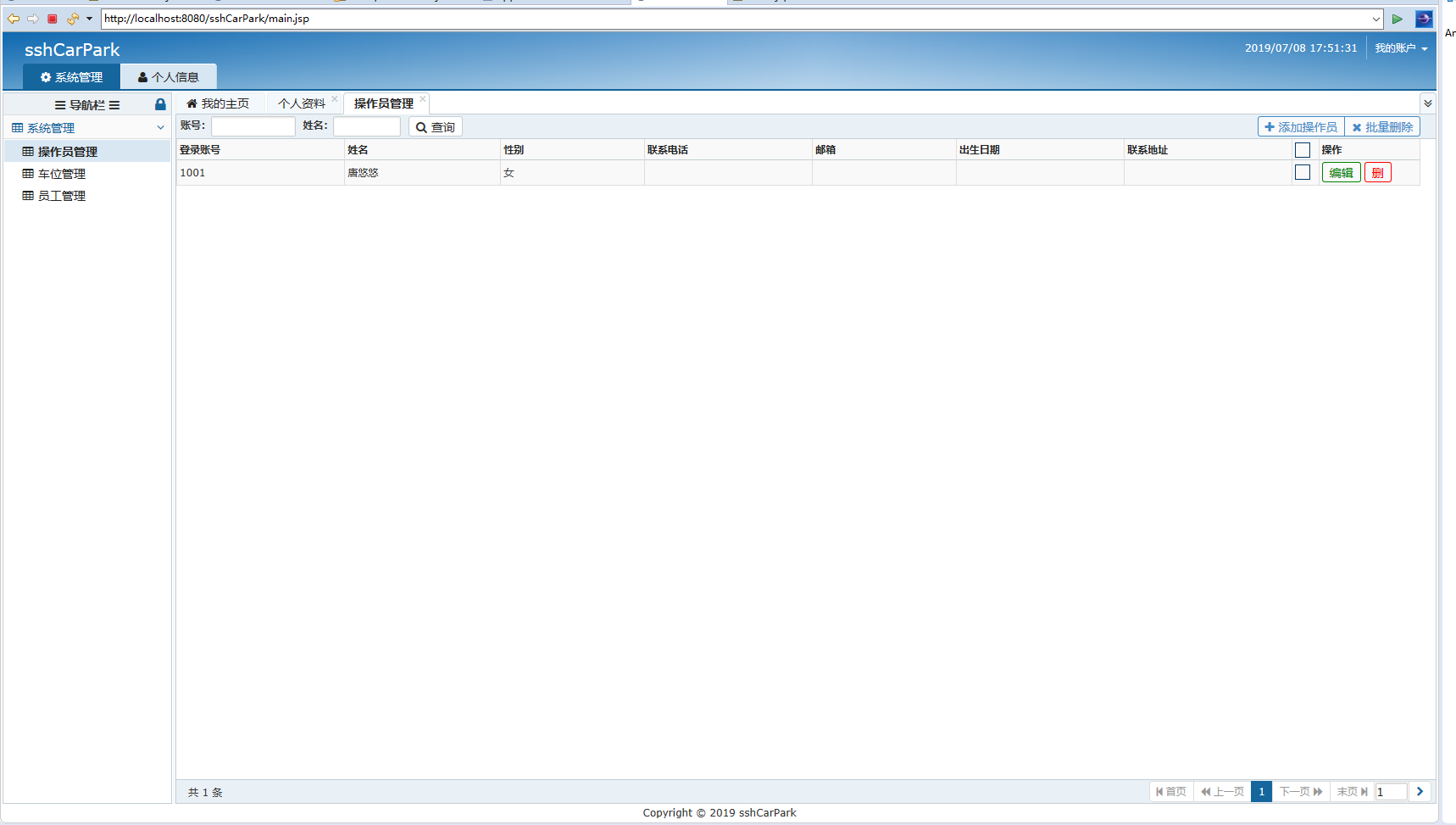Image resolution: width=1456 pixels, height=825 pixels.
Task: Close the 个人资料 tab
Action: pos(335,98)
